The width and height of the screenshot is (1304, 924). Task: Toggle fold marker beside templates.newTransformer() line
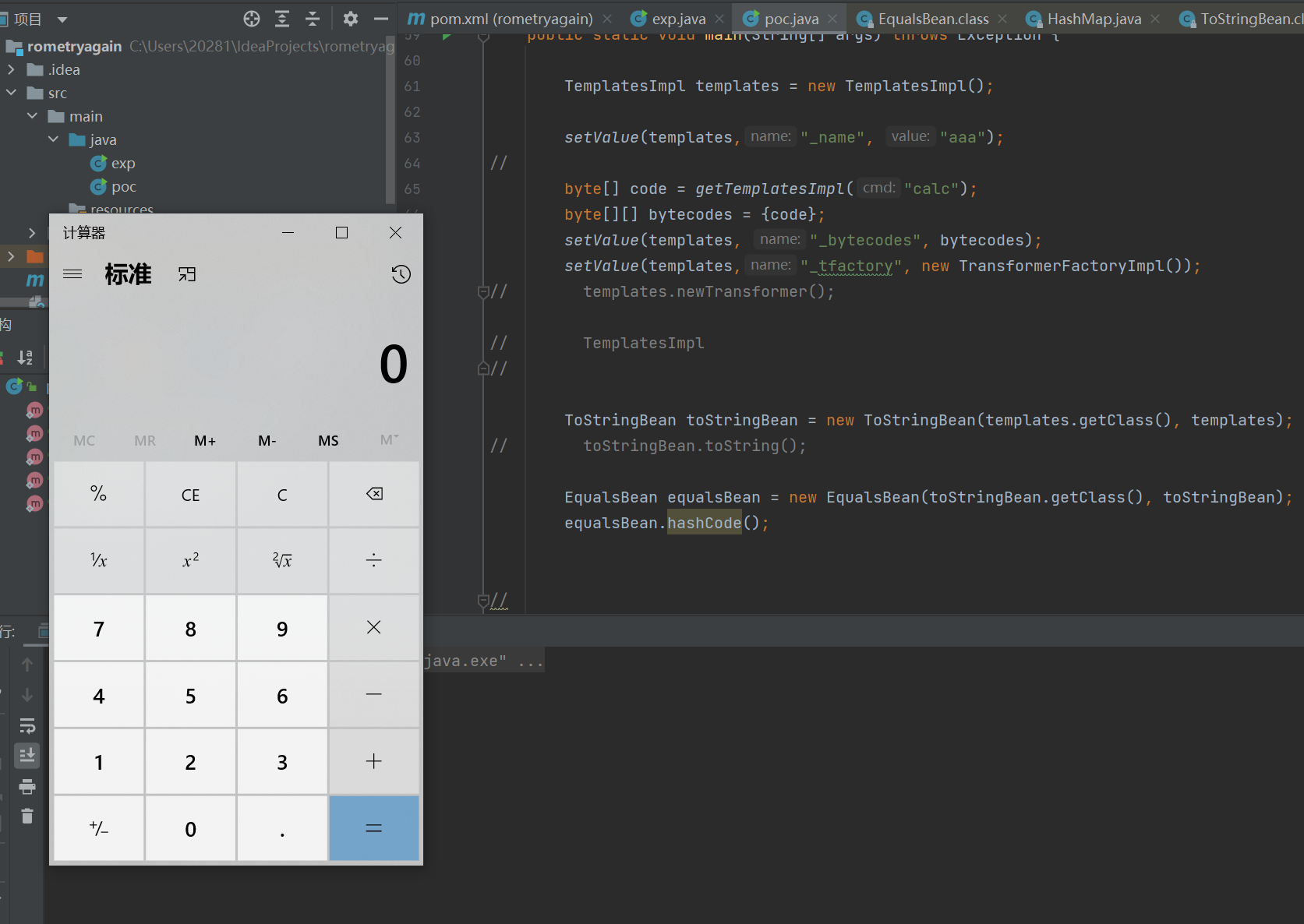tap(483, 291)
